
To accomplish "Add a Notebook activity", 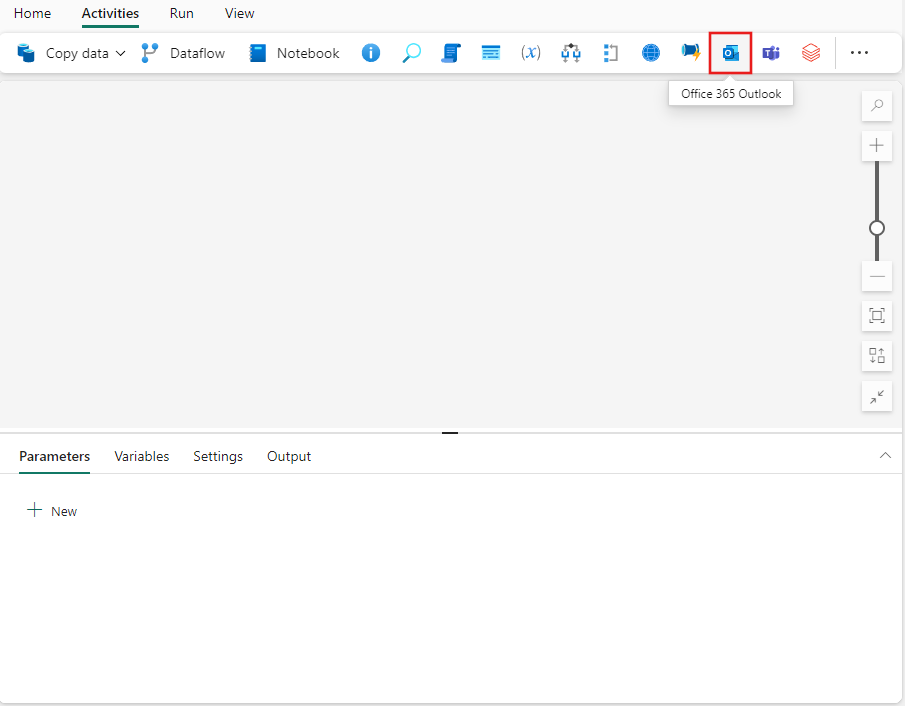I will coord(293,52).
